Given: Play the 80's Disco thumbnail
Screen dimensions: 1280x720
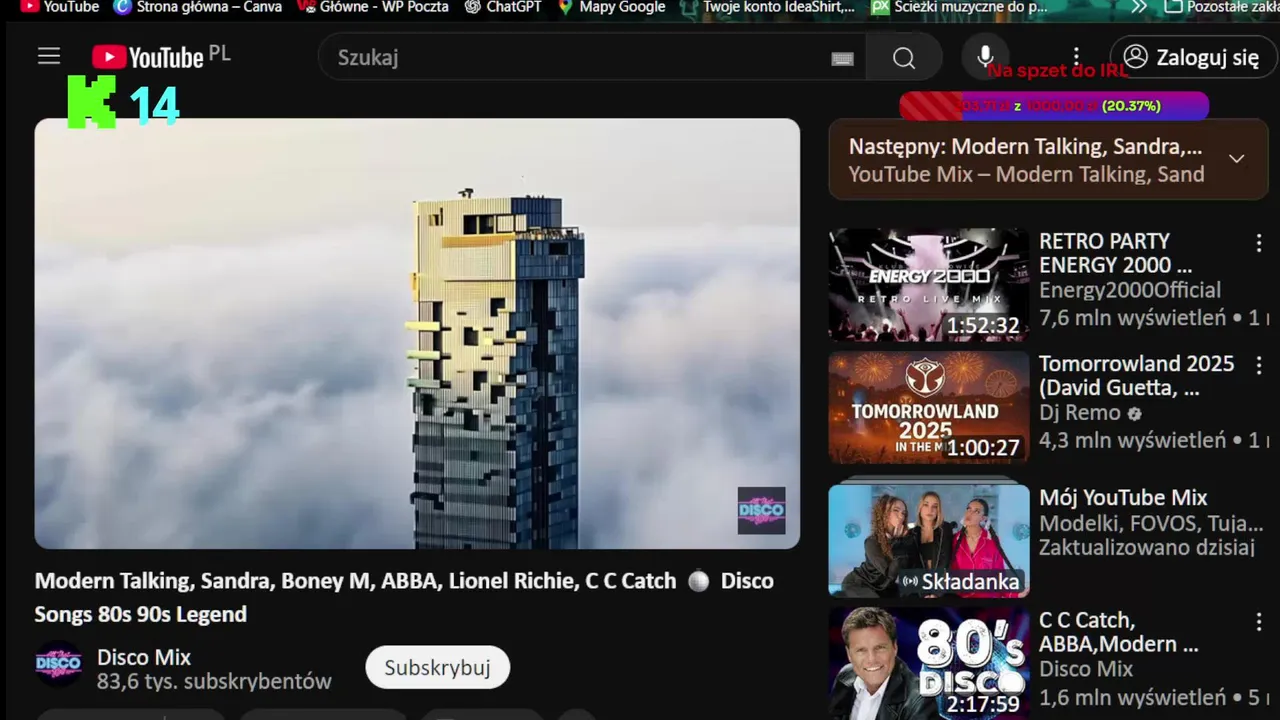Looking at the screenshot, I should pos(928,663).
